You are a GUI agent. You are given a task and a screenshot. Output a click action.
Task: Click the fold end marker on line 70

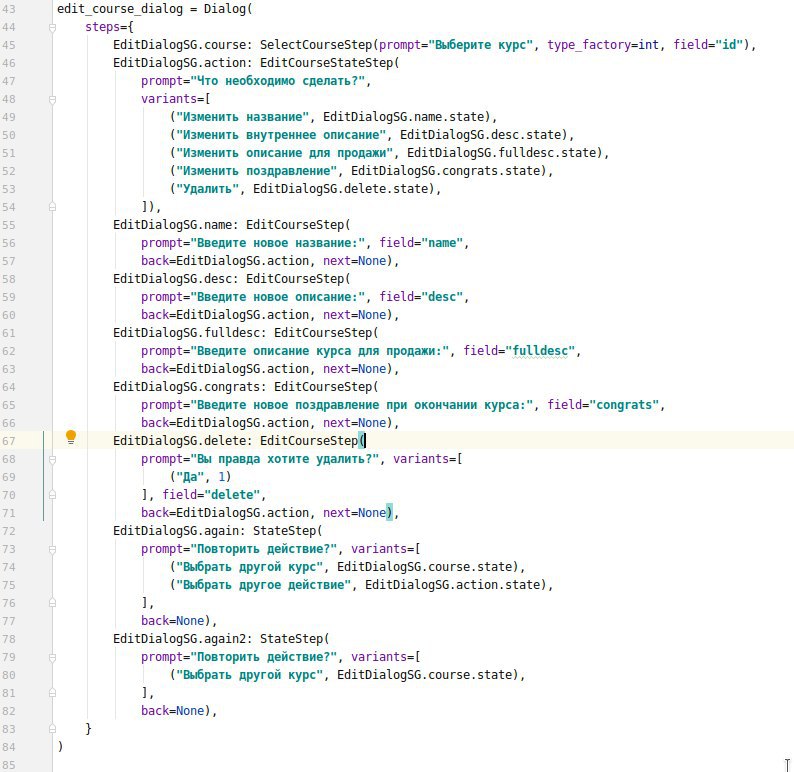click(52, 495)
